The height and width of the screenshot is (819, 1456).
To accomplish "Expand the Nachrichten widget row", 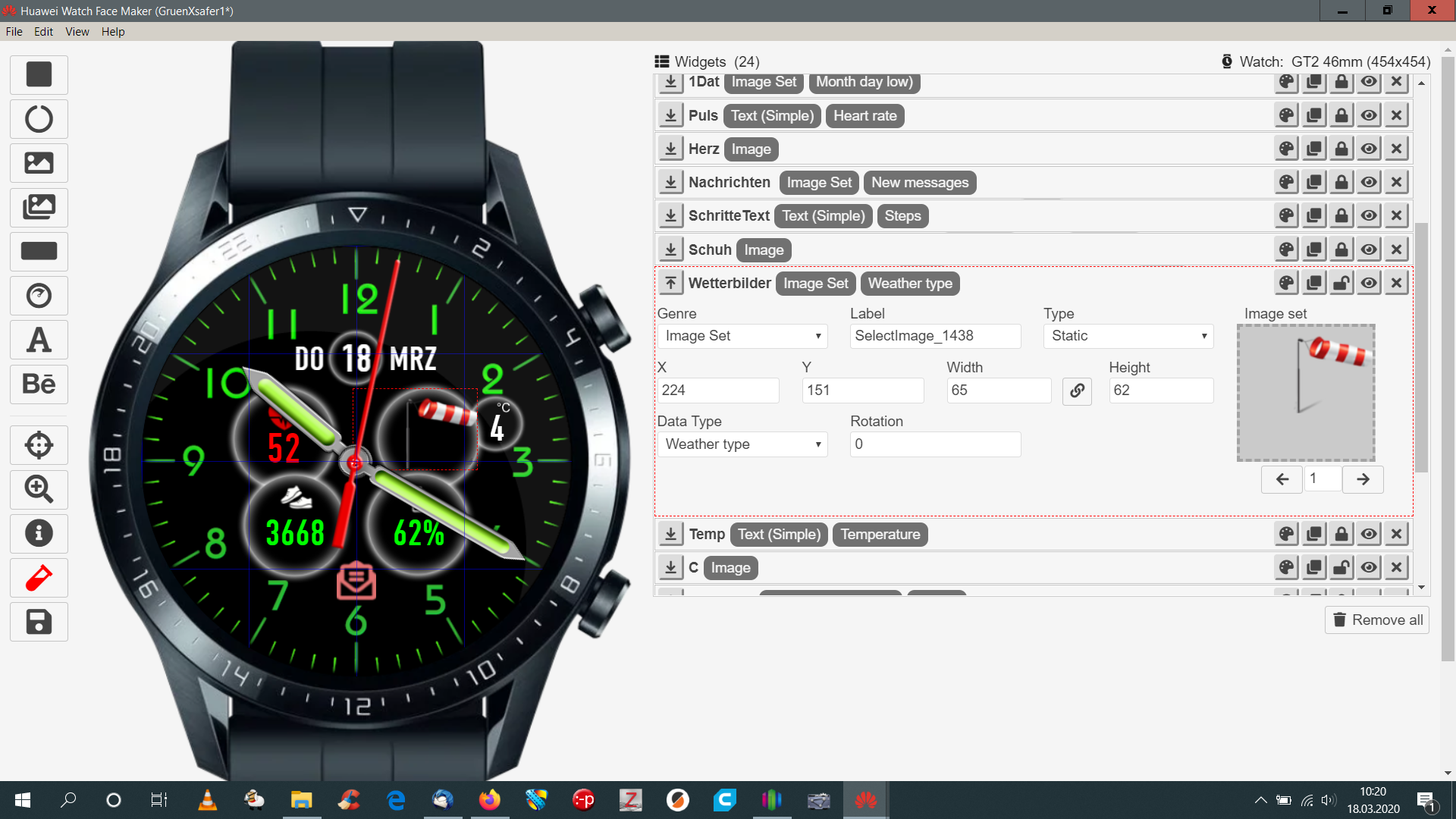I will (x=670, y=182).
